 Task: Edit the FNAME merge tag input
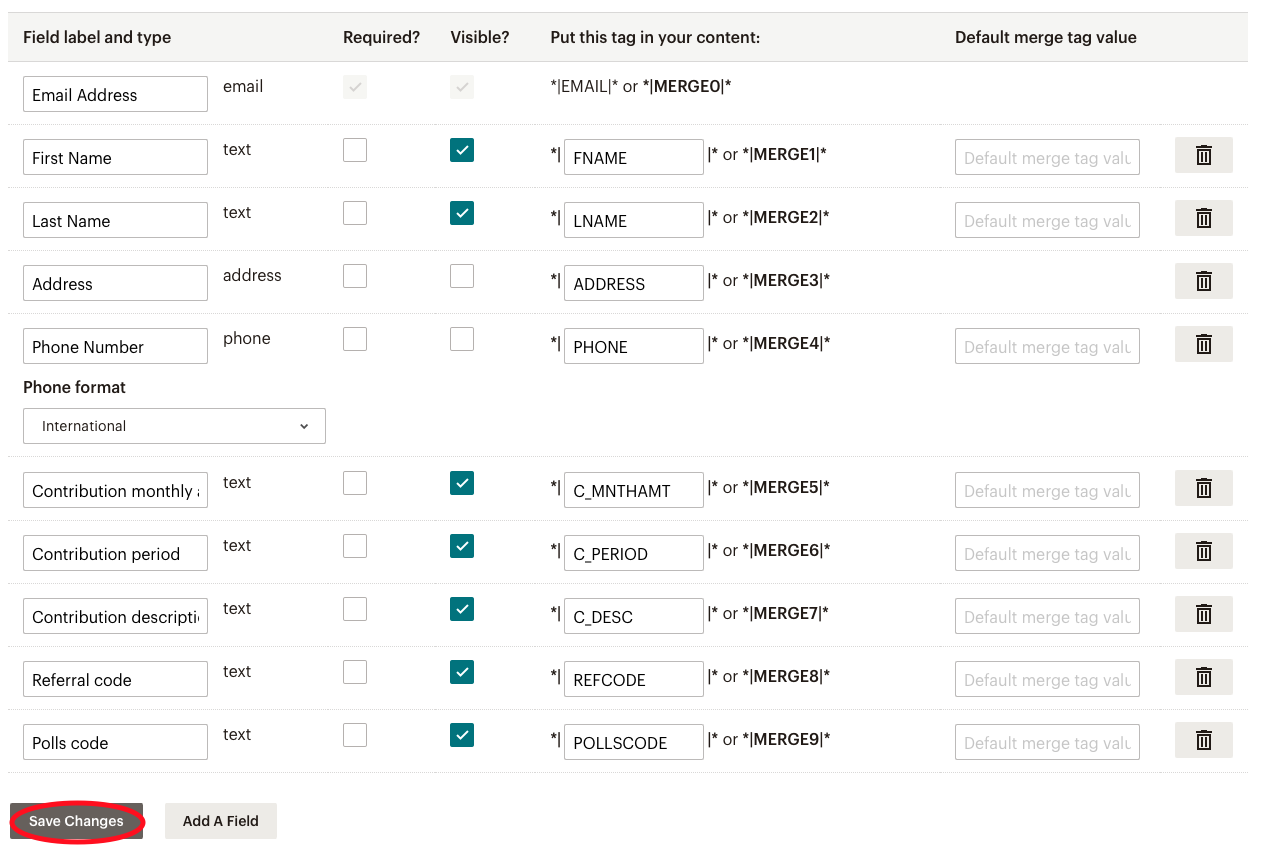click(633, 157)
